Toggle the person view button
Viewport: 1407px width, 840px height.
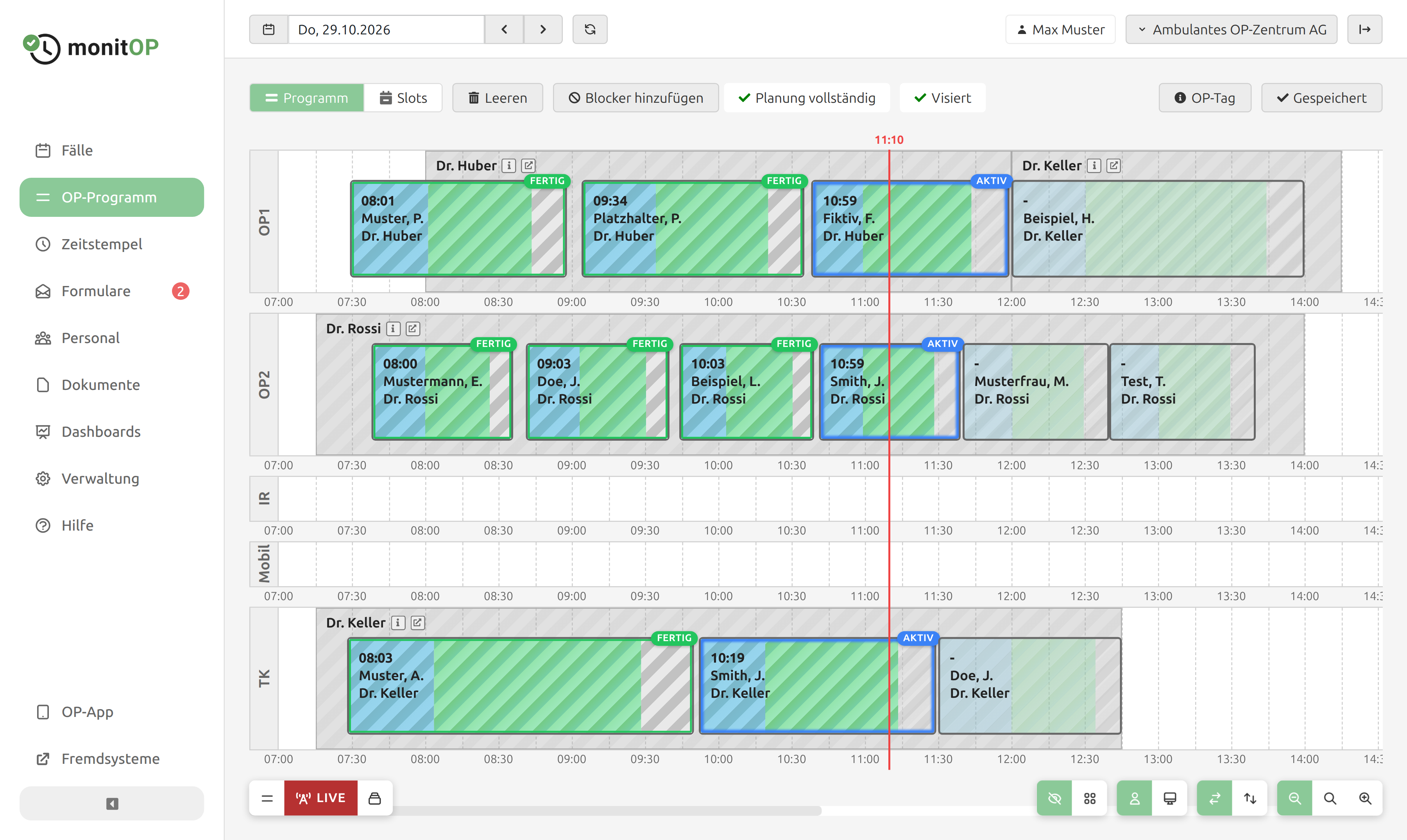tap(1135, 798)
